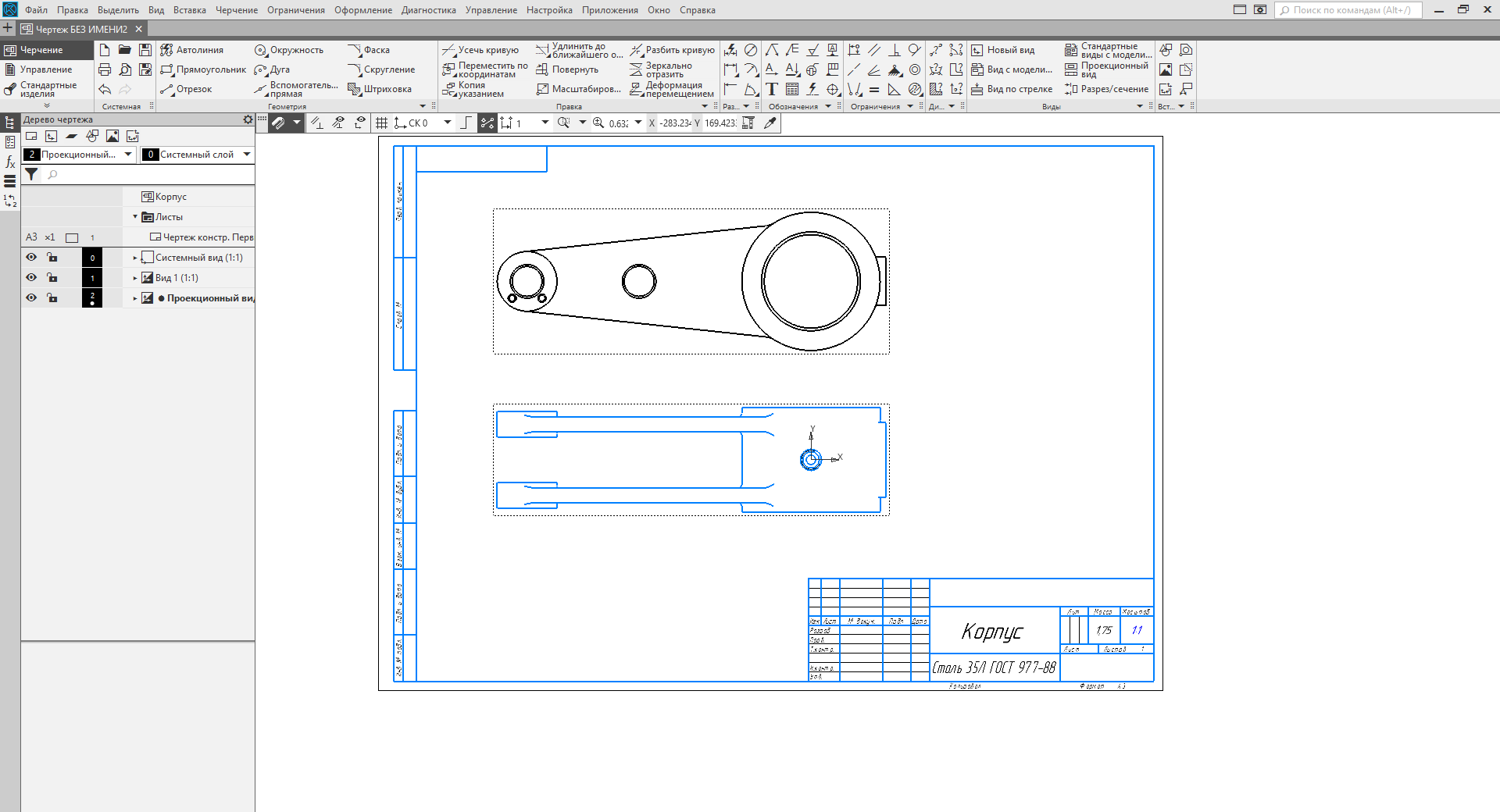Viewport: 1500px width, 812px height.
Task: Expand Системный вид (1:1) tree node
Action: (x=134, y=258)
